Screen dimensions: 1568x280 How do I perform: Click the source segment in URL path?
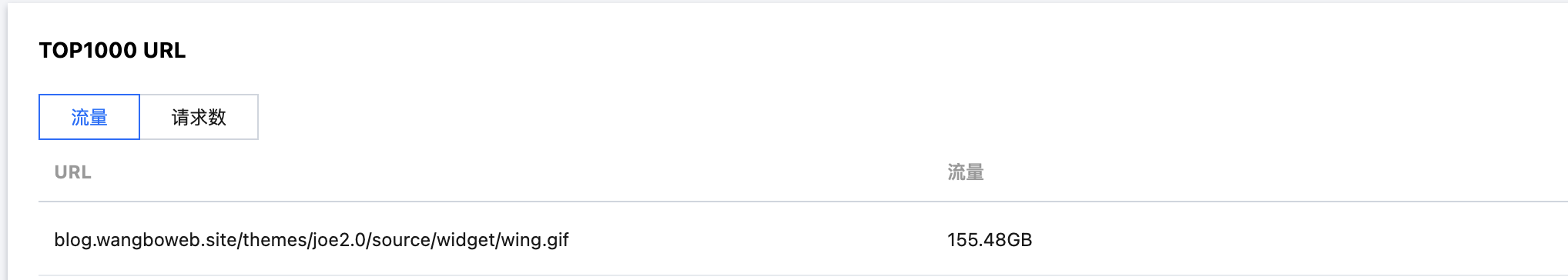pos(400,240)
